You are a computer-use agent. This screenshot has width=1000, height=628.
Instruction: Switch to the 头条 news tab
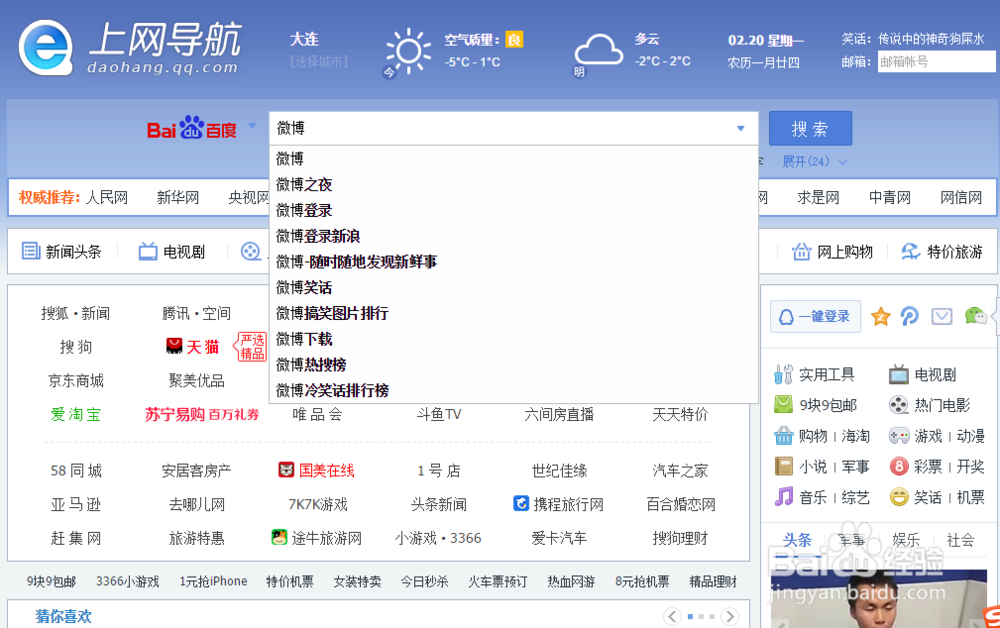[x=797, y=540]
